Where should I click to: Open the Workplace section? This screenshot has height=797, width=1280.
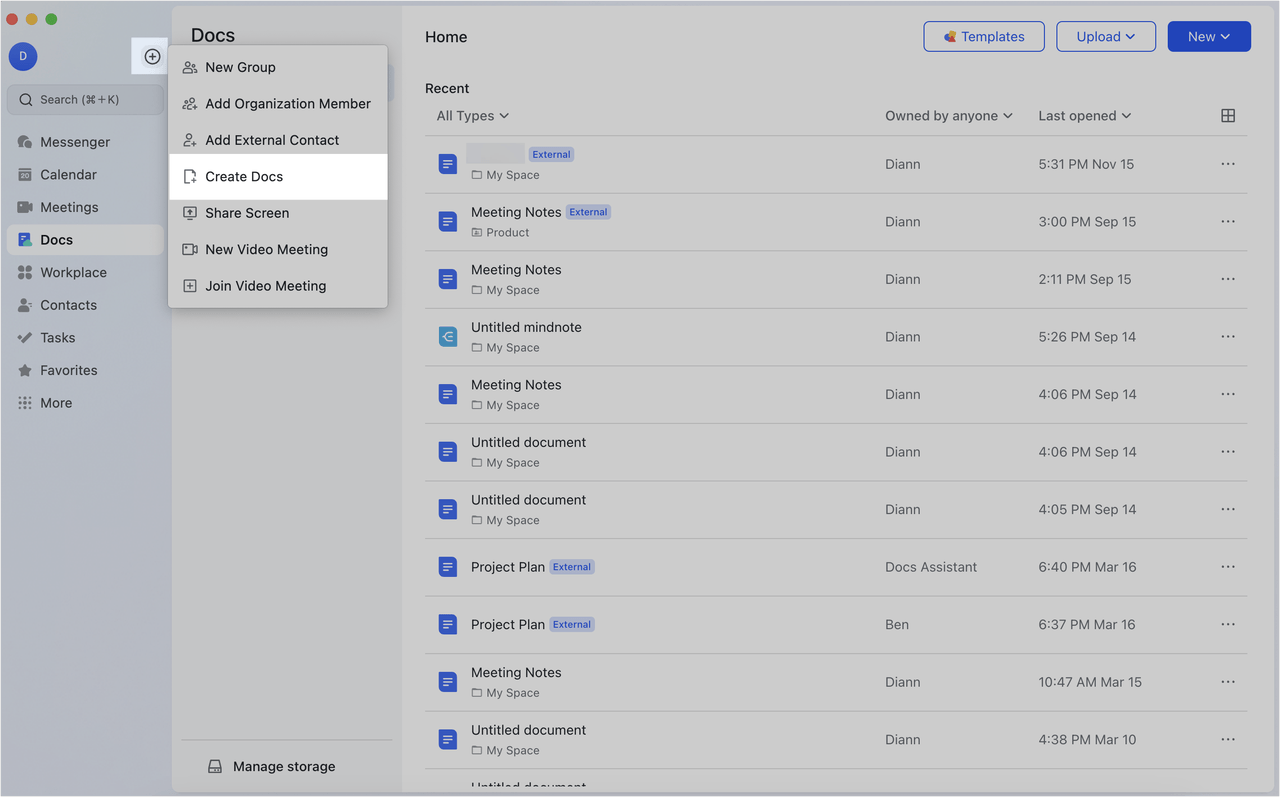tap(75, 271)
